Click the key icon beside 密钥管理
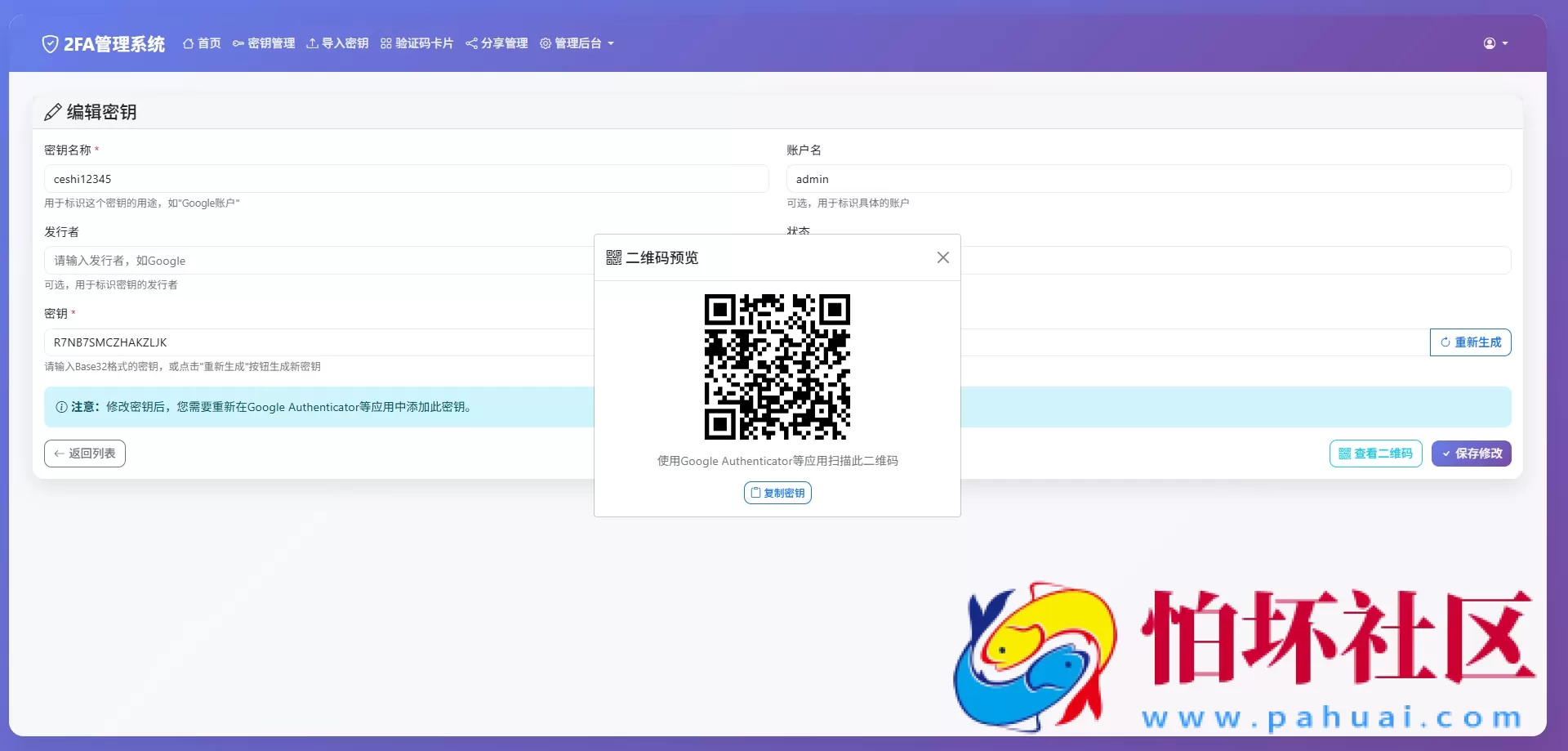1568x751 pixels. pos(238,43)
